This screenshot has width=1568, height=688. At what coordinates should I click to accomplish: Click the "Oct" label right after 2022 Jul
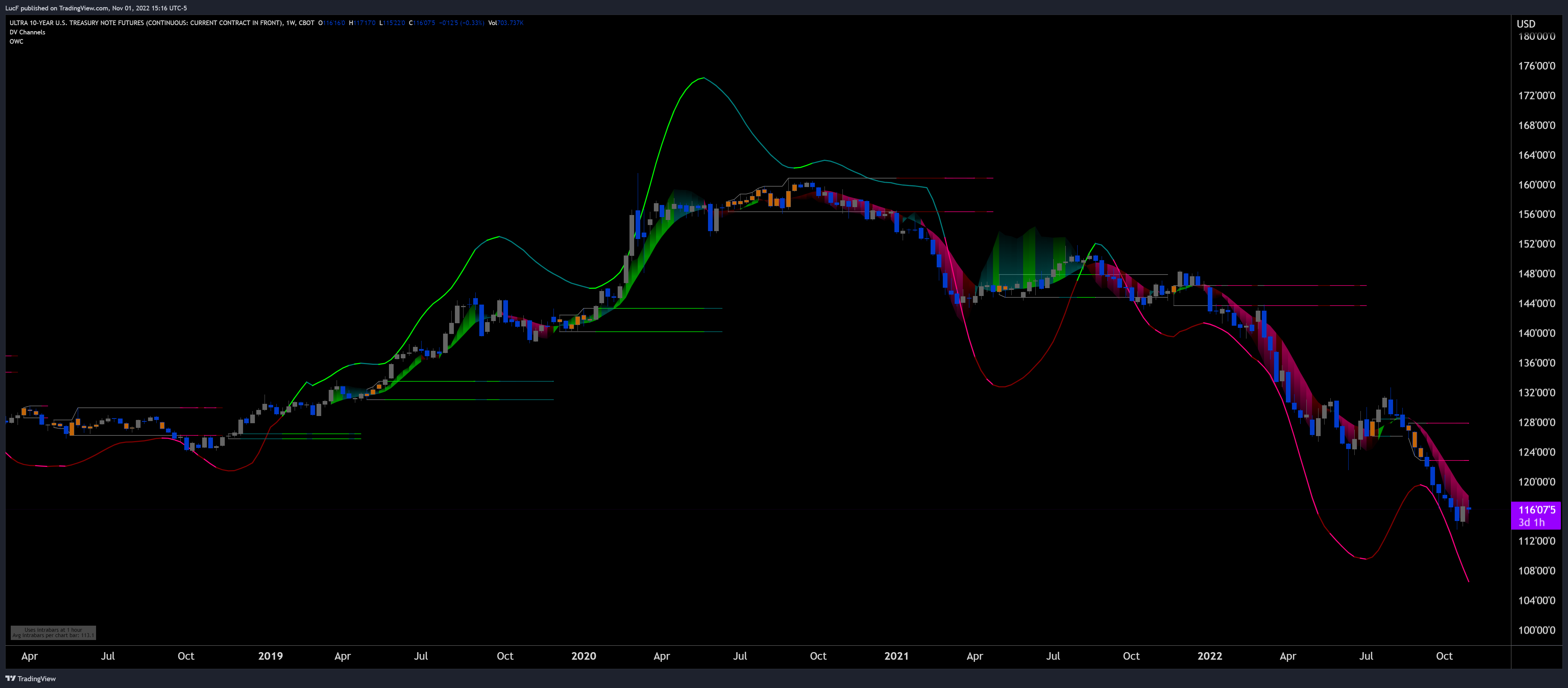[1444, 656]
